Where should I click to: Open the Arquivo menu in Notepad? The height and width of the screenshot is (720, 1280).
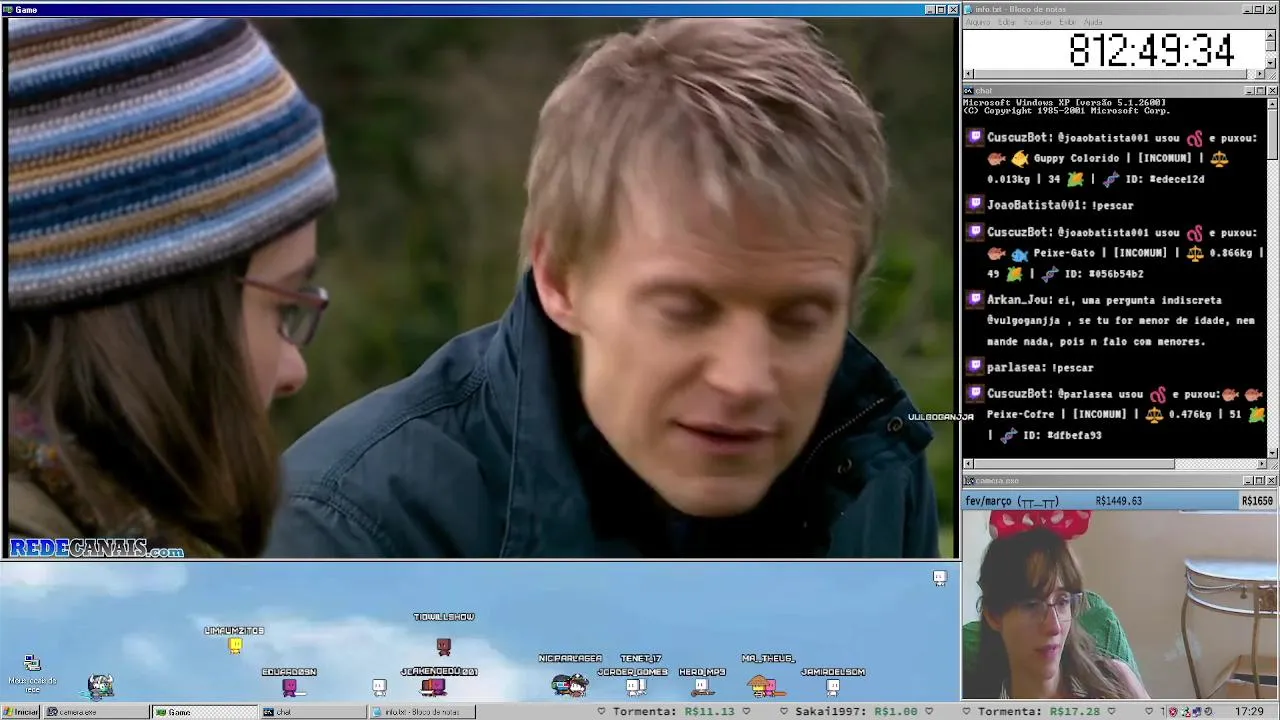tap(977, 22)
